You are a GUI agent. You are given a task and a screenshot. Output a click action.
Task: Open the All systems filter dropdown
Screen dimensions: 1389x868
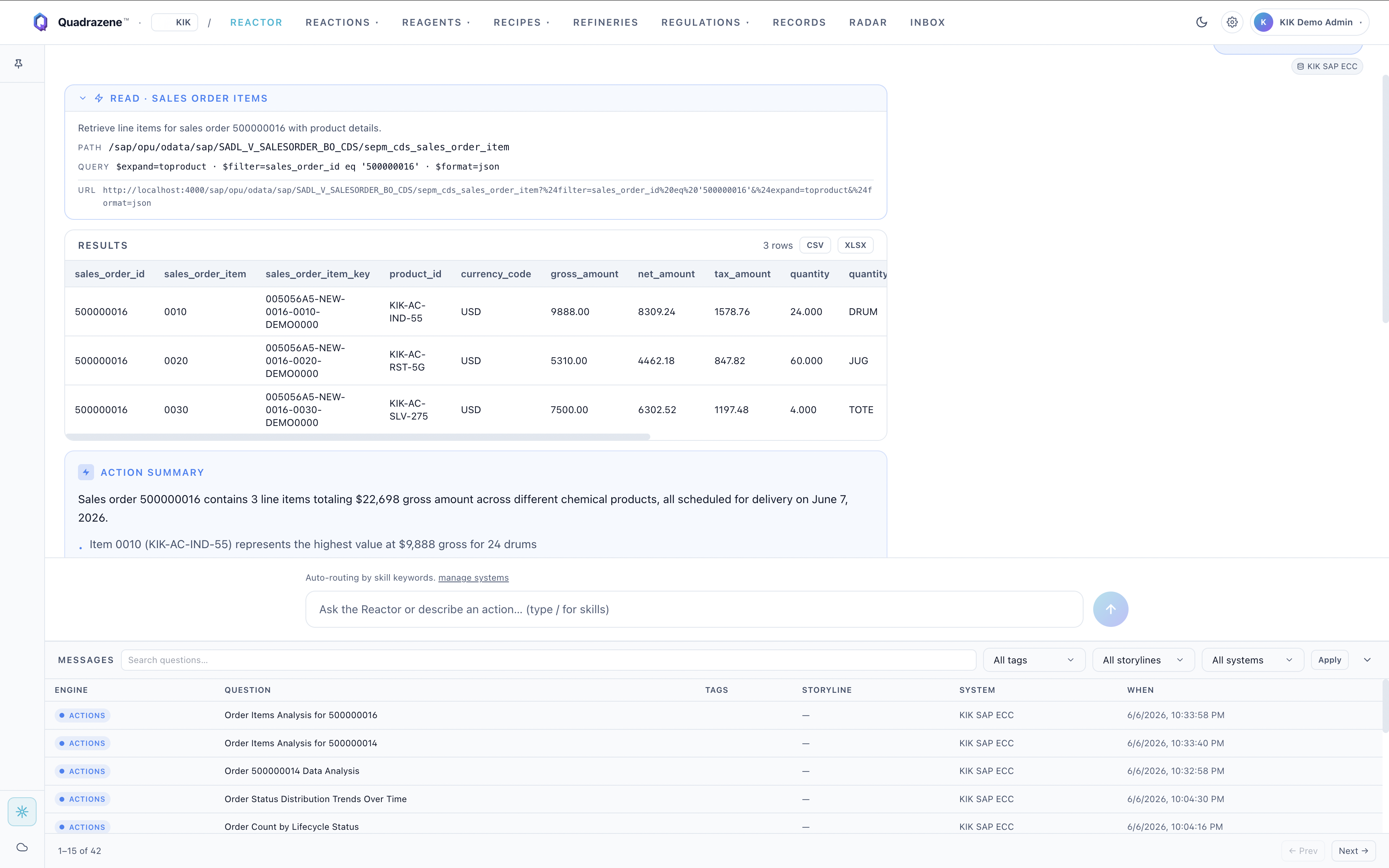point(1252,660)
